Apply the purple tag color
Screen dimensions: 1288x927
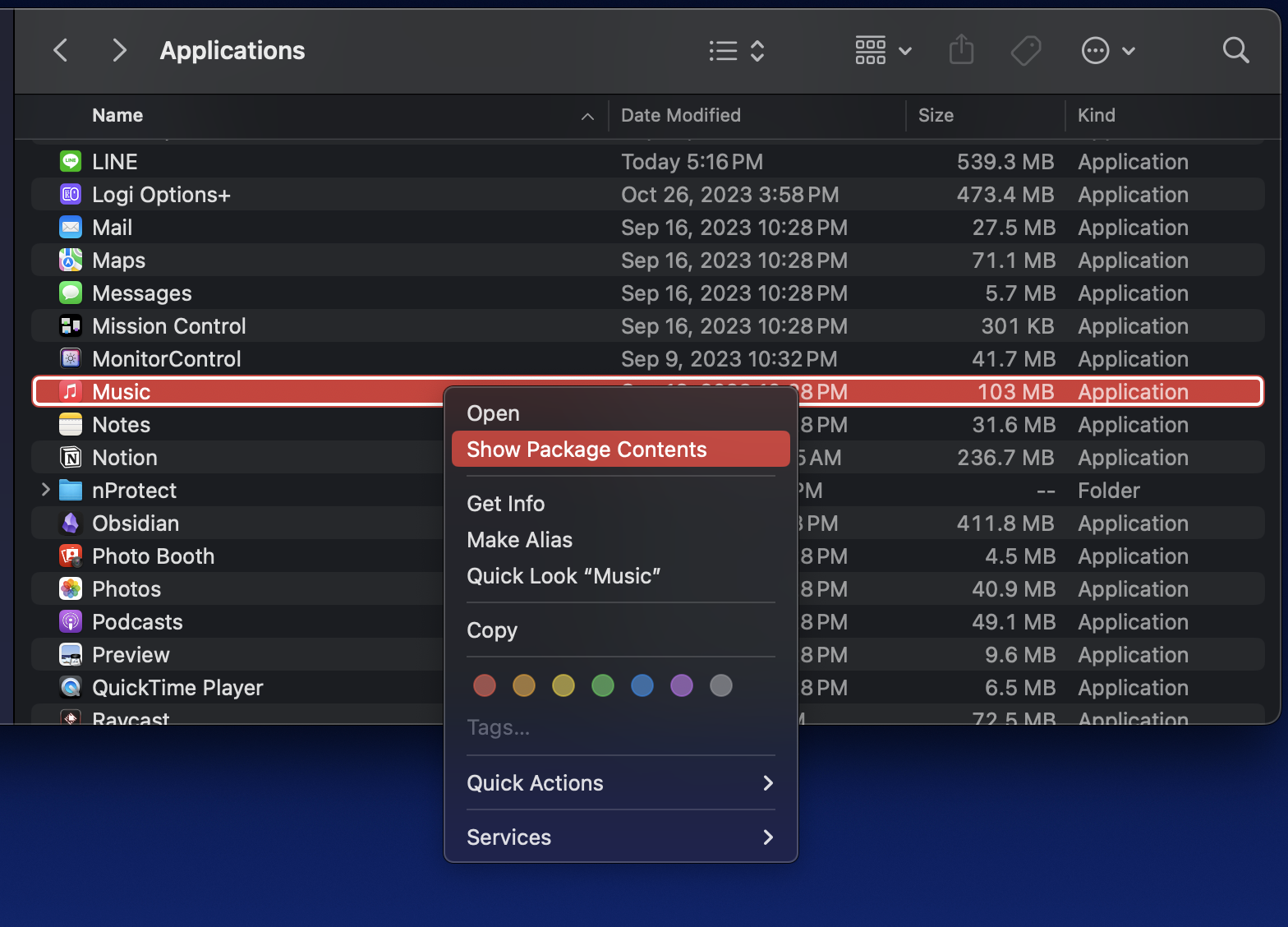click(x=682, y=685)
